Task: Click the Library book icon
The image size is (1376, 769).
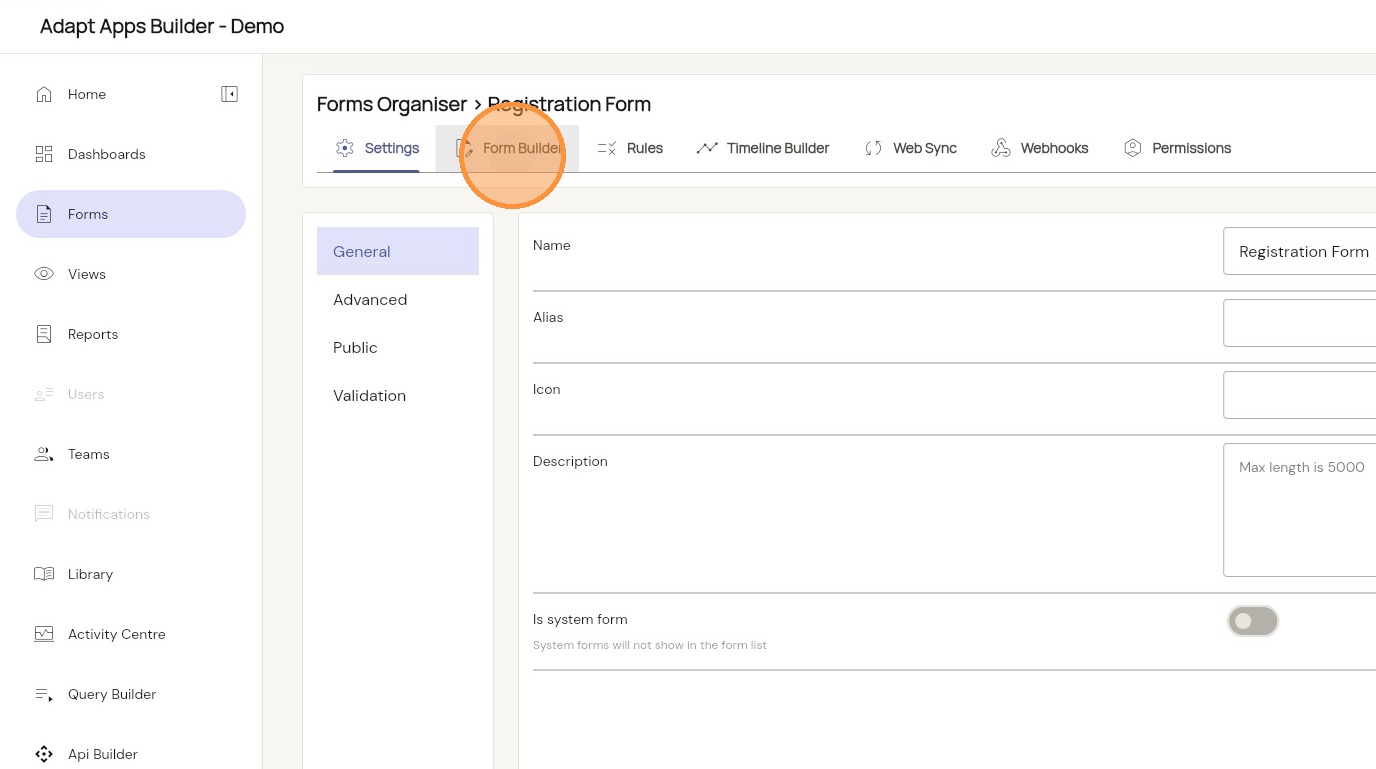Action: click(x=44, y=574)
